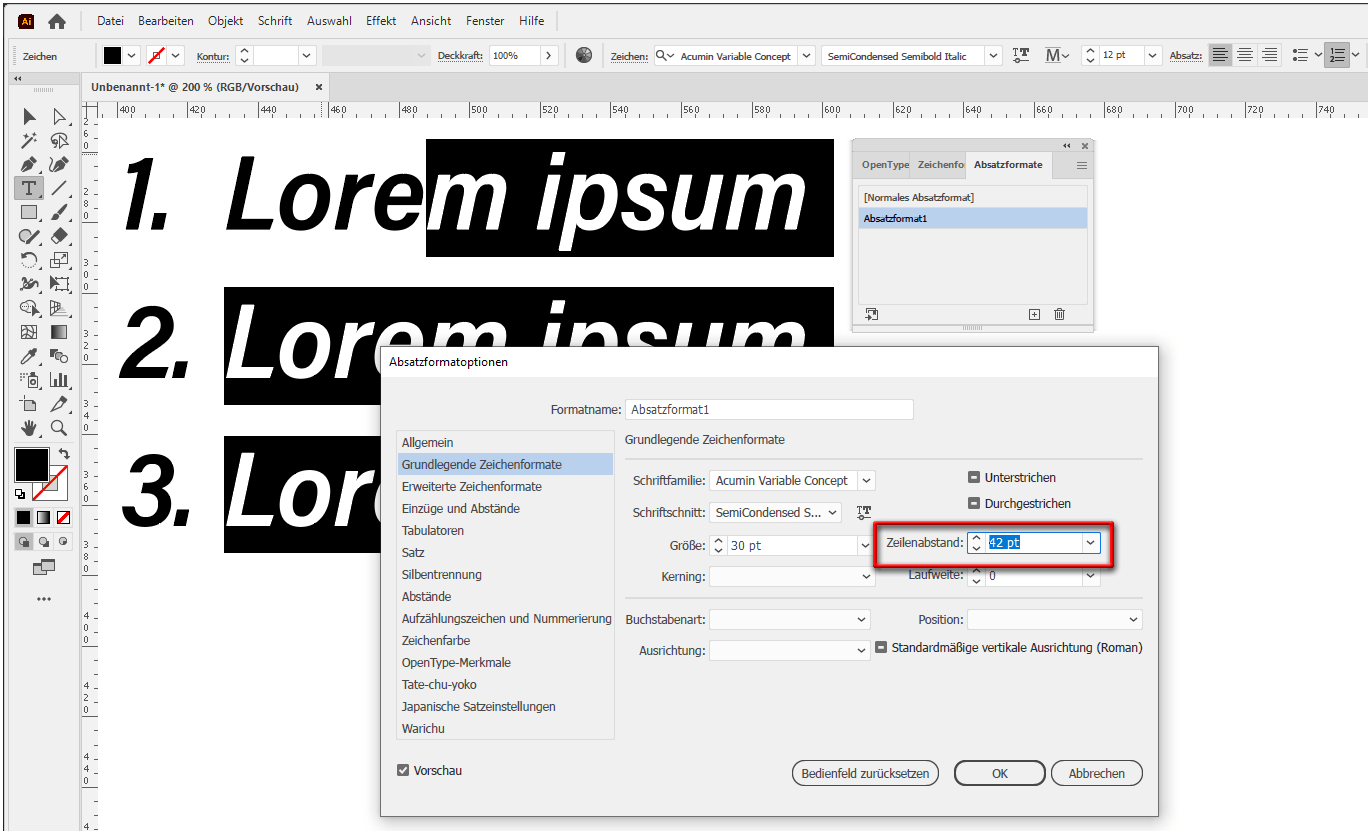This screenshot has height=835, width=1372.
Task: Select the Type tool in the toolbar
Action: [29, 187]
